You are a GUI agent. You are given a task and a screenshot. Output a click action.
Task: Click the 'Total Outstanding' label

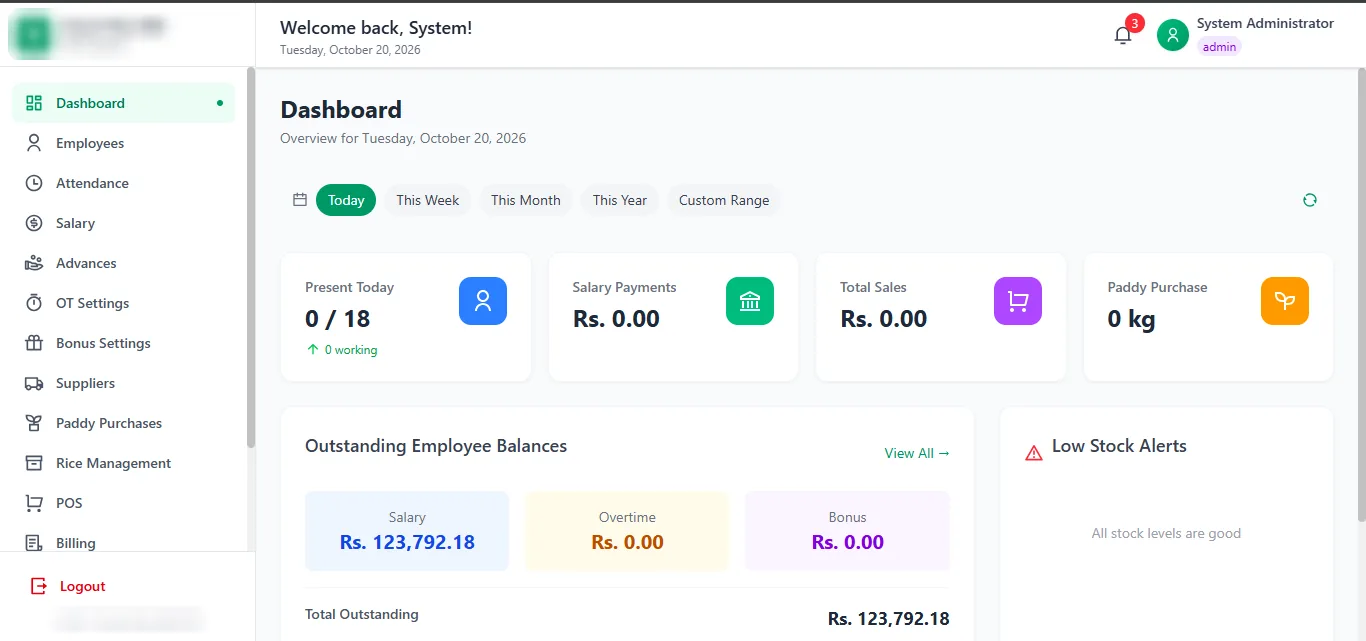tap(362, 614)
